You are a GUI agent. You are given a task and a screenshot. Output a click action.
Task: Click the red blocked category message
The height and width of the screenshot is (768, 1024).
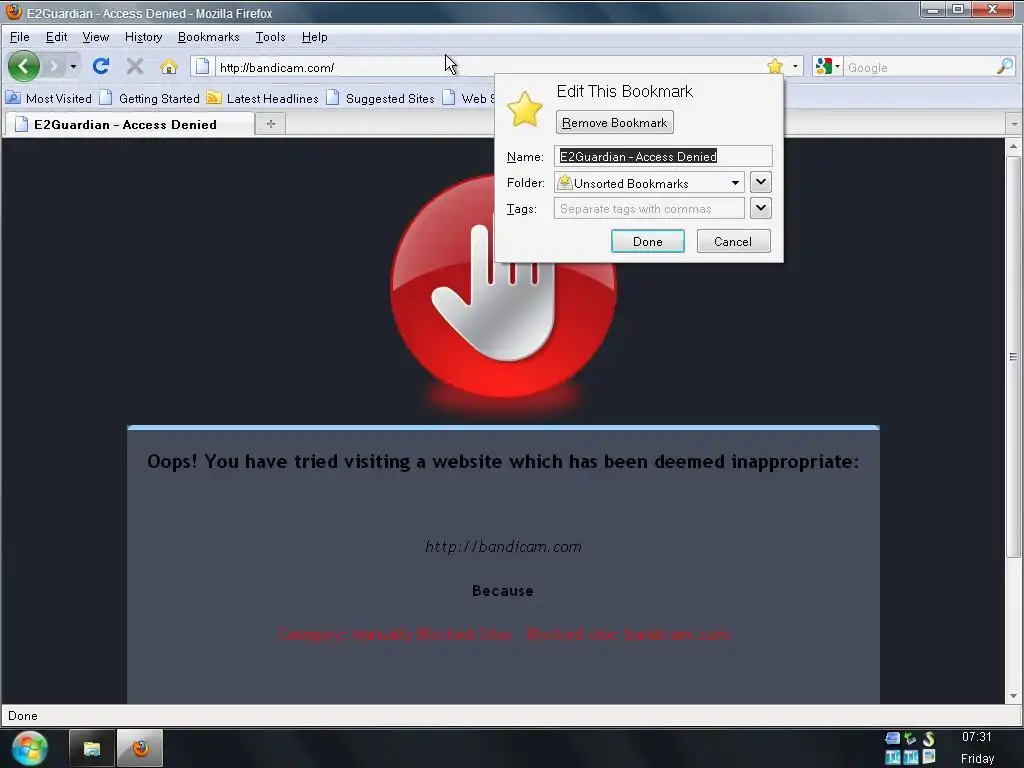click(504, 634)
